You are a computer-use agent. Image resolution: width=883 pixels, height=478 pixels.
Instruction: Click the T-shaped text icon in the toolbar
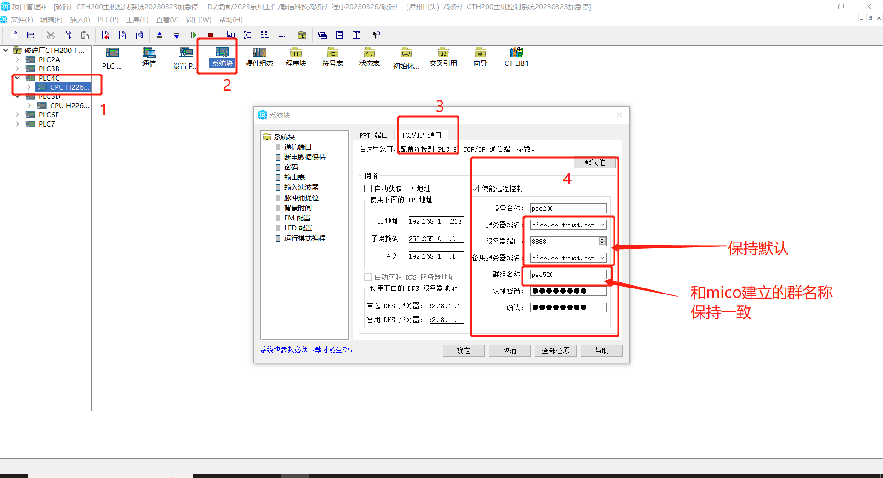[356, 35]
